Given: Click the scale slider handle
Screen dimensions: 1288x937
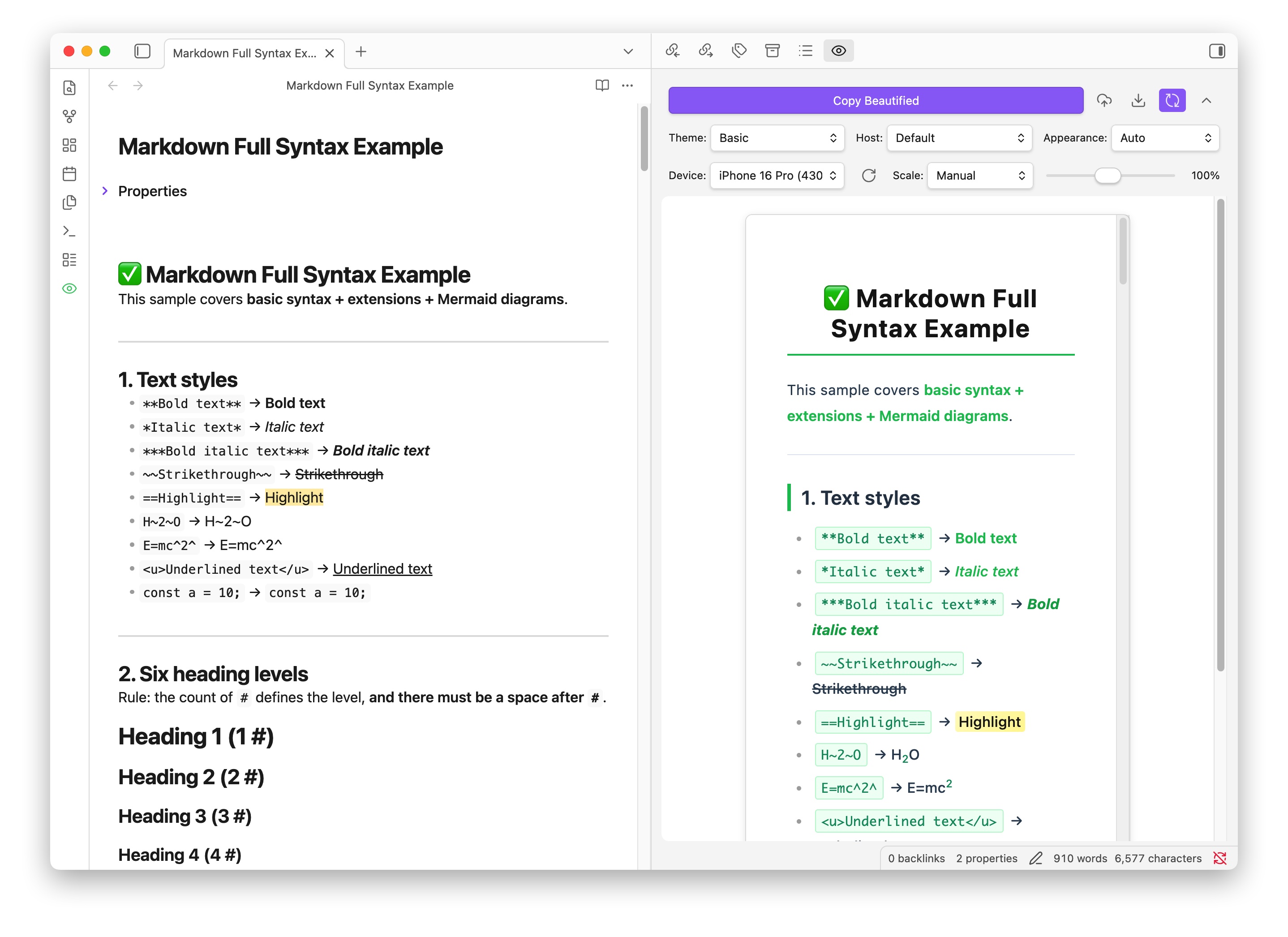Looking at the screenshot, I should pos(1108,176).
